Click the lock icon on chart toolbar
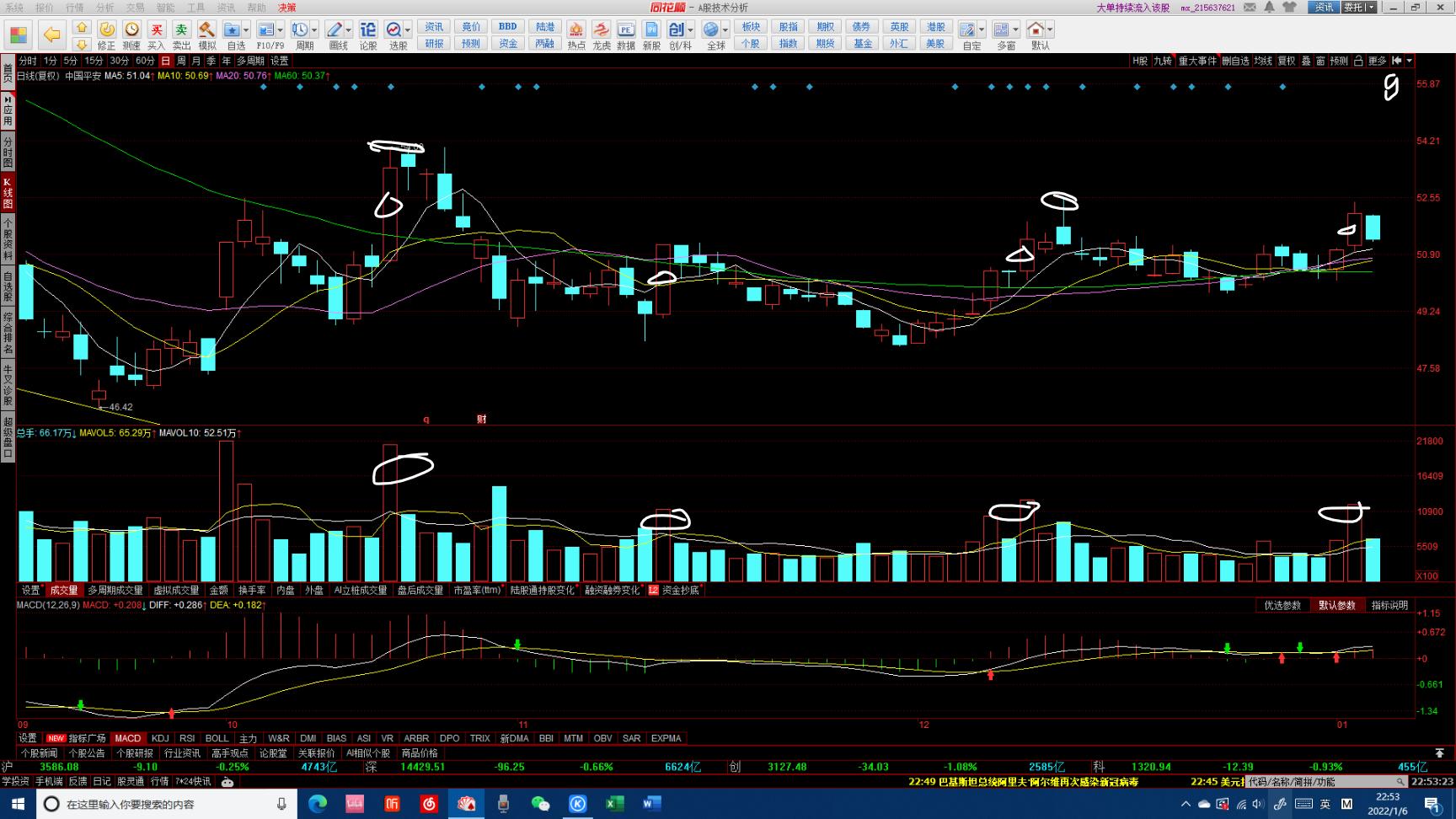 tap(1358, 61)
